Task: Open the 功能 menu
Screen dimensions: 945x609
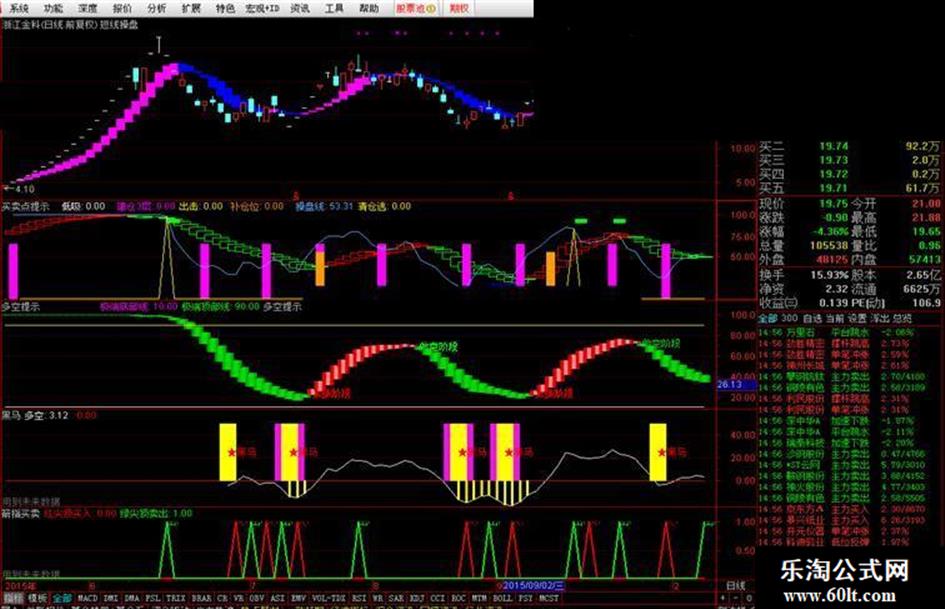Action: click(x=53, y=8)
